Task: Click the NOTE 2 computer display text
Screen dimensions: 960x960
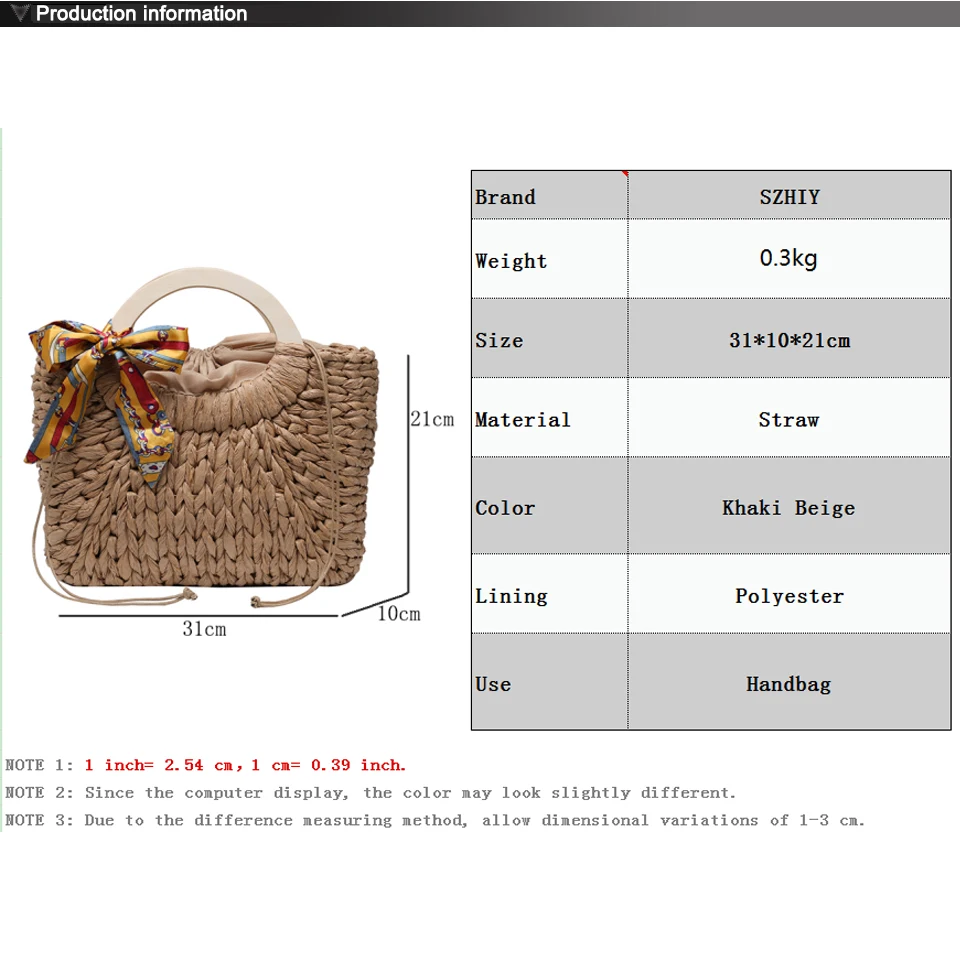Action: [x=370, y=793]
